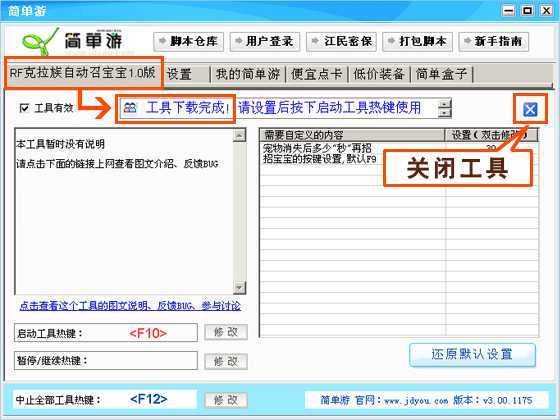Click the 设置(双击修改) column header
Image resolution: width=560 pixels, height=420 pixels.
(491, 135)
